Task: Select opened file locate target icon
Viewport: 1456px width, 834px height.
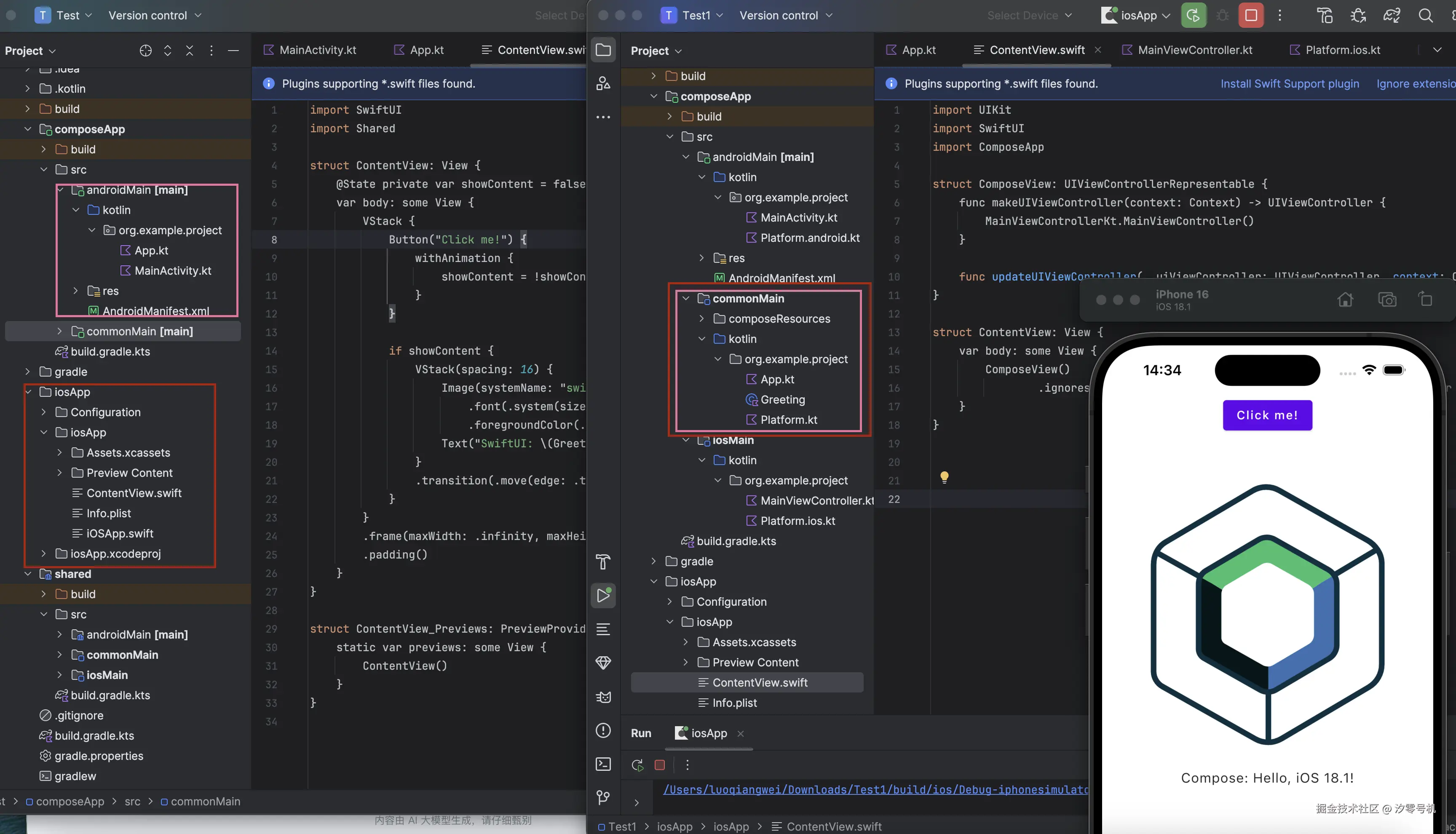Action: tap(145, 51)
